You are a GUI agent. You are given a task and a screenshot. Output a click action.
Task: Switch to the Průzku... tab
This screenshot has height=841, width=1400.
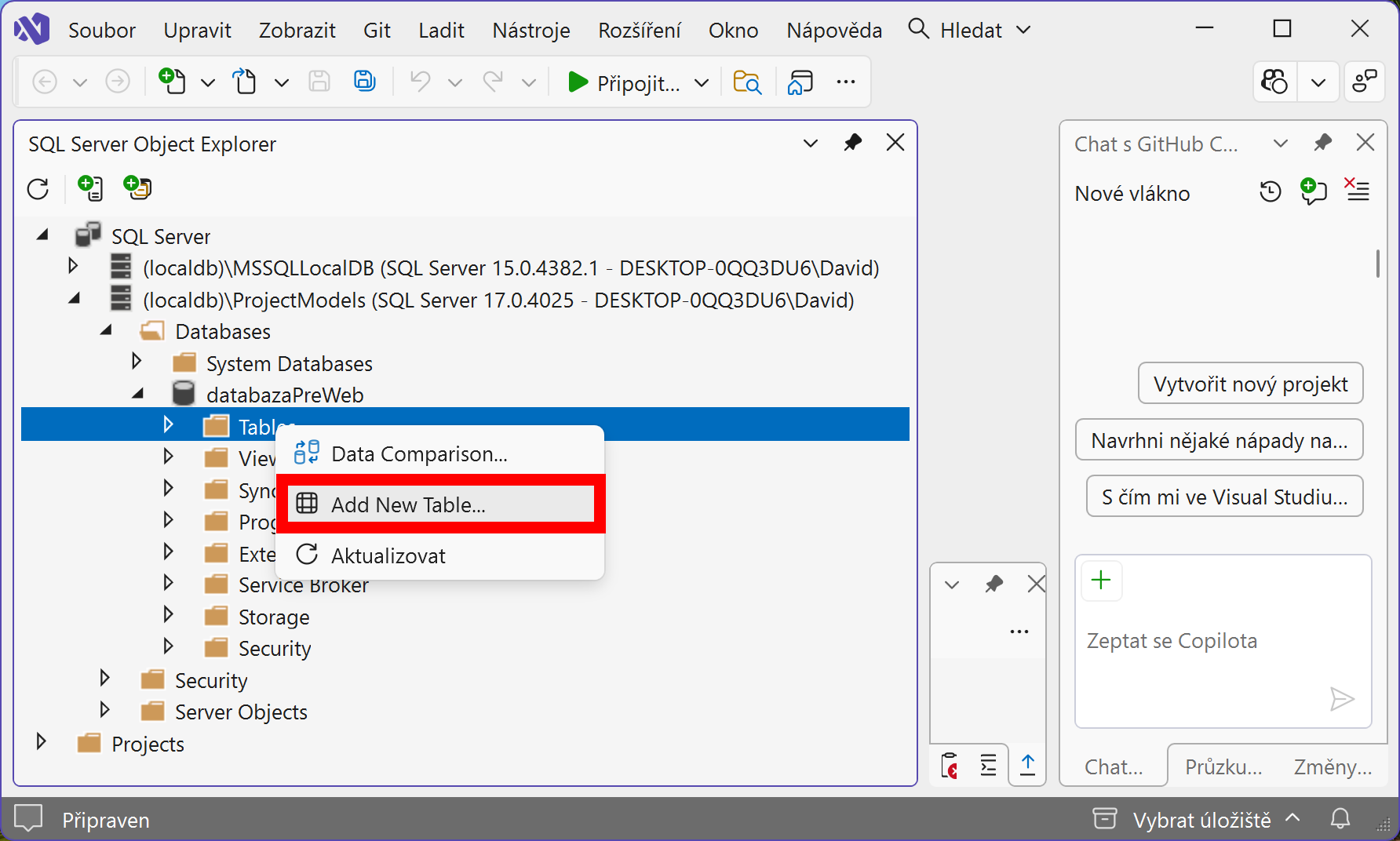click(x=1223, y=766)
